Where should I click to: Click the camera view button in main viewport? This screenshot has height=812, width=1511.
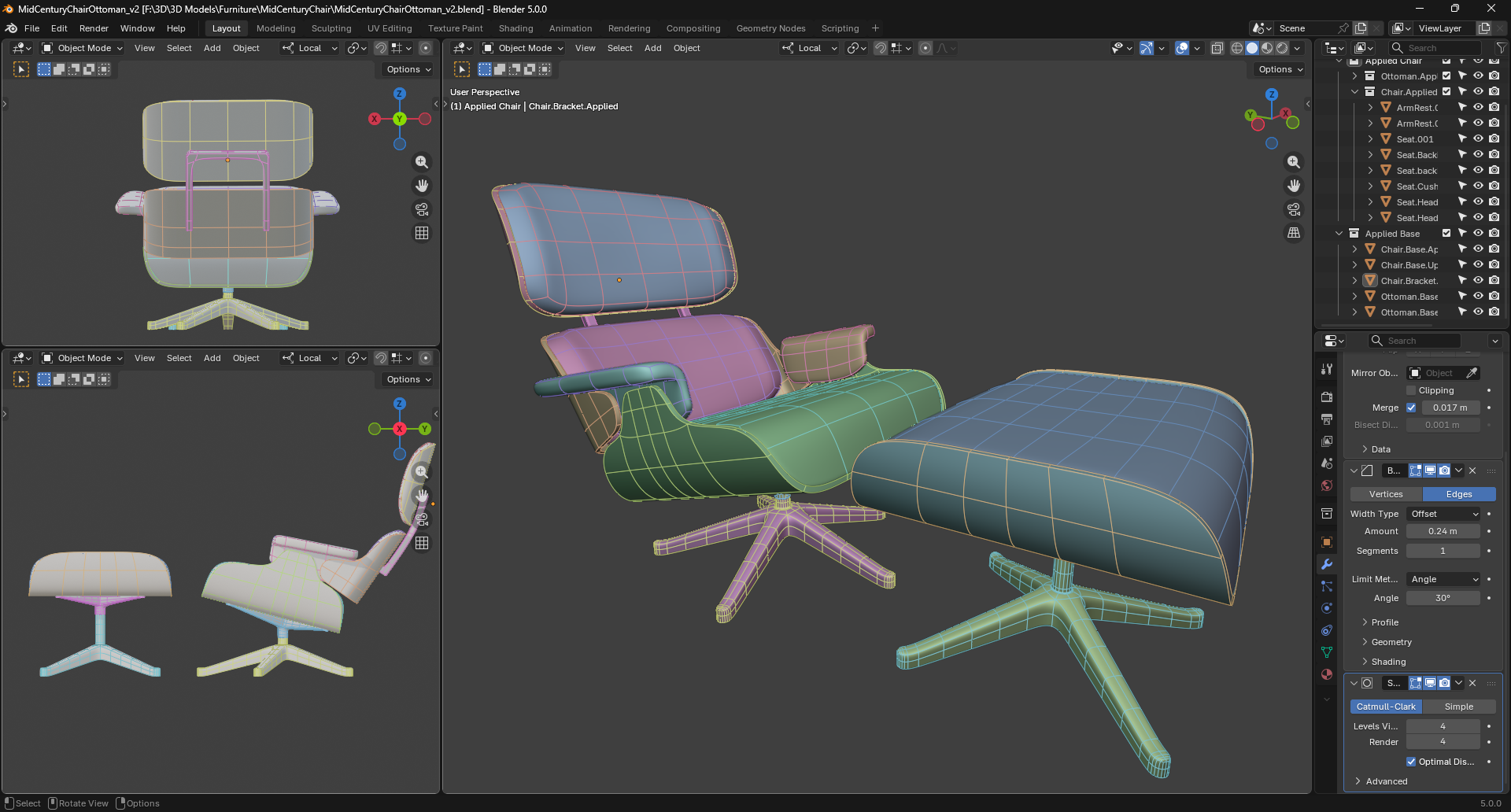coord(1294,209)
